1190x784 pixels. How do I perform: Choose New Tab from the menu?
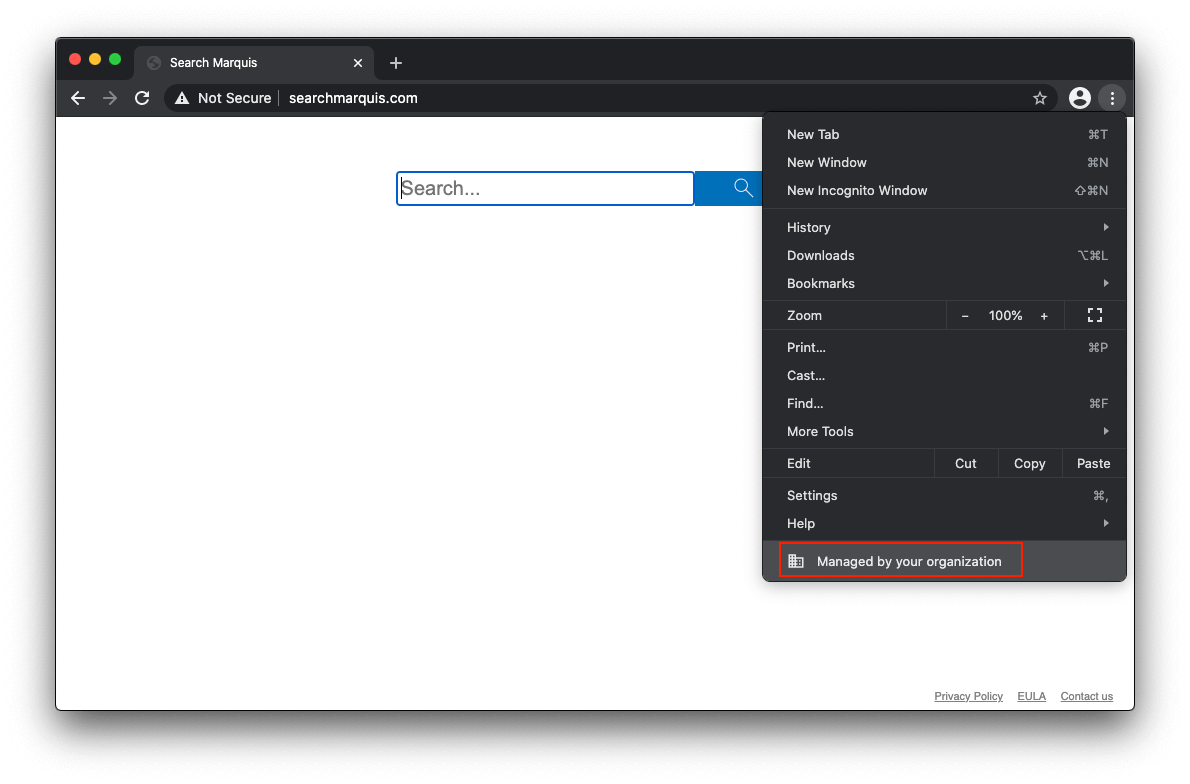click(944, 134)
